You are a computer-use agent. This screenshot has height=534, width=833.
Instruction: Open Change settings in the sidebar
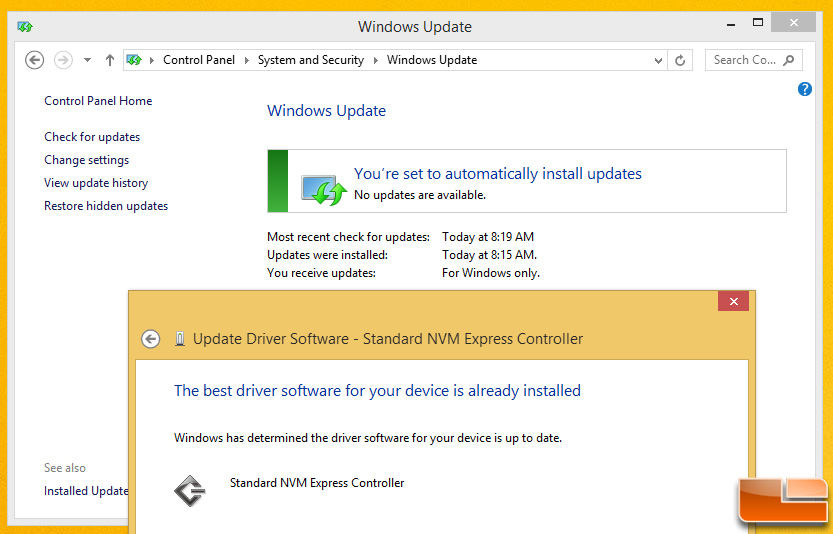(86, 160)
